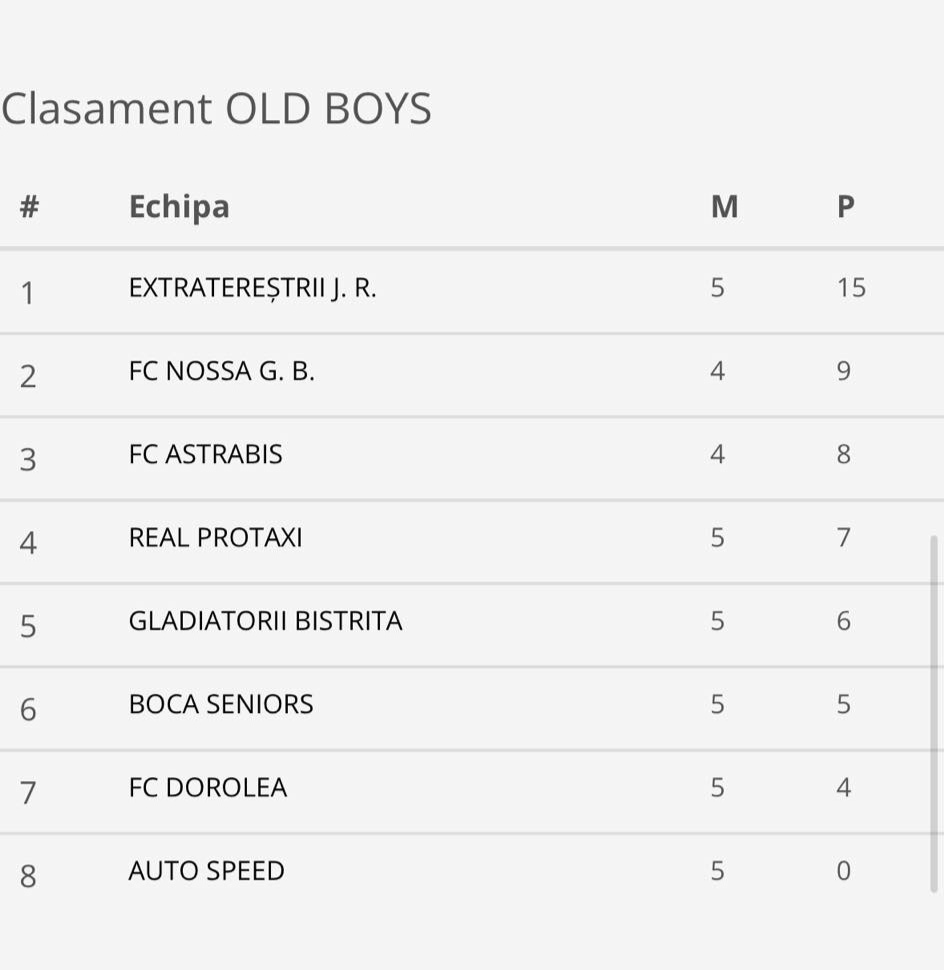
Task: Click the Clasament OLD BOYS heading
Action: click(x=216, y=109)
